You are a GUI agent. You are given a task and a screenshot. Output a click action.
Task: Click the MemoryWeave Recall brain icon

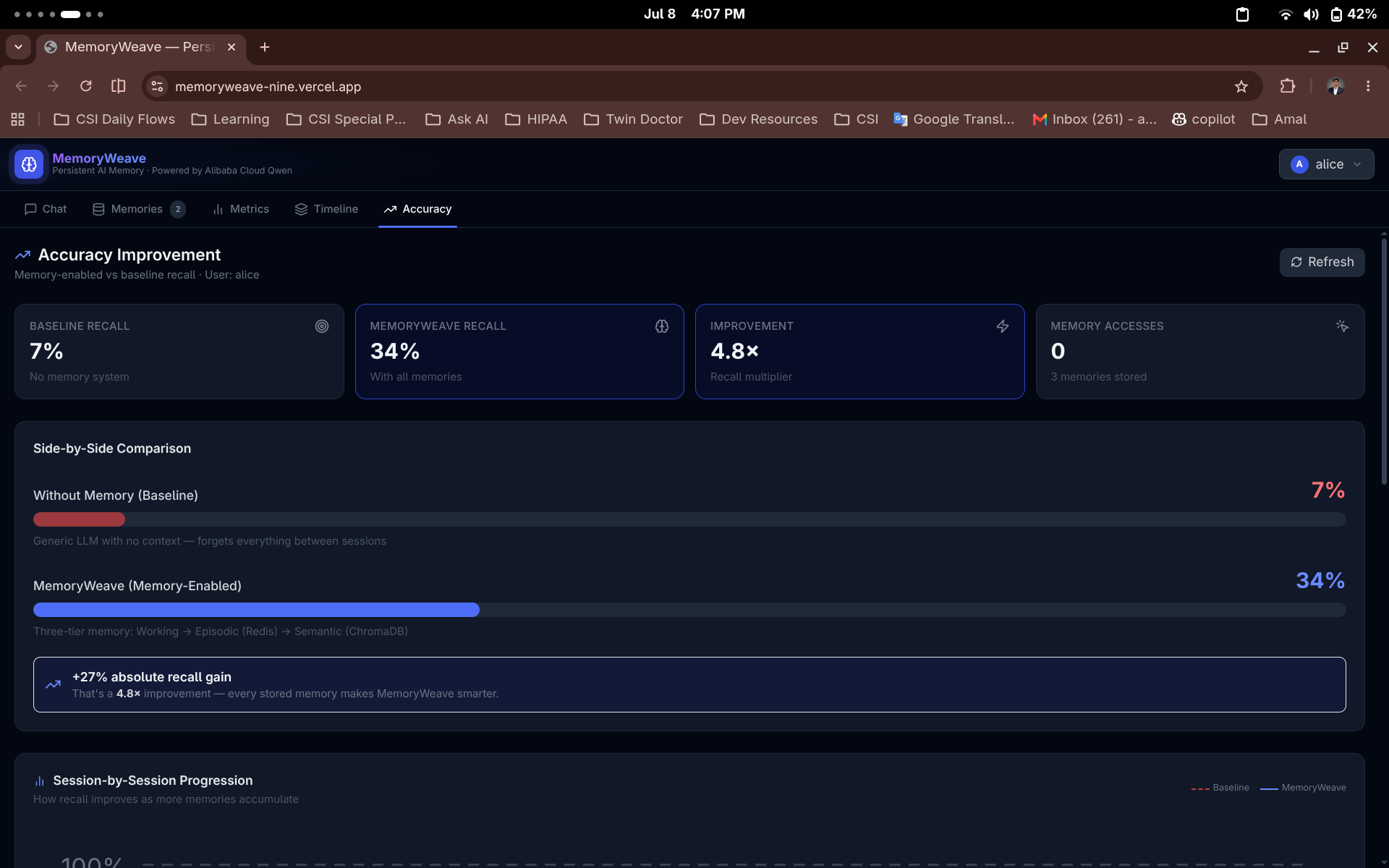662,326
